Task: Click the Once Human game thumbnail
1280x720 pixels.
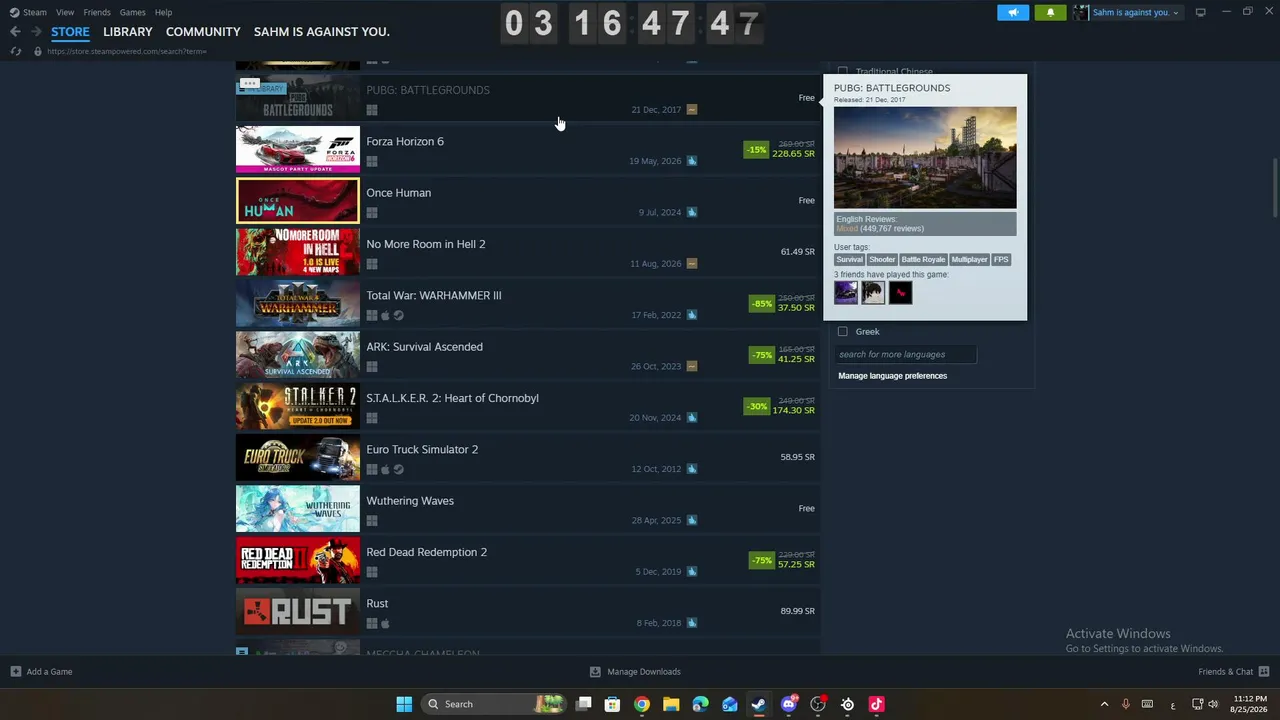Action: [x=298, y=201]
